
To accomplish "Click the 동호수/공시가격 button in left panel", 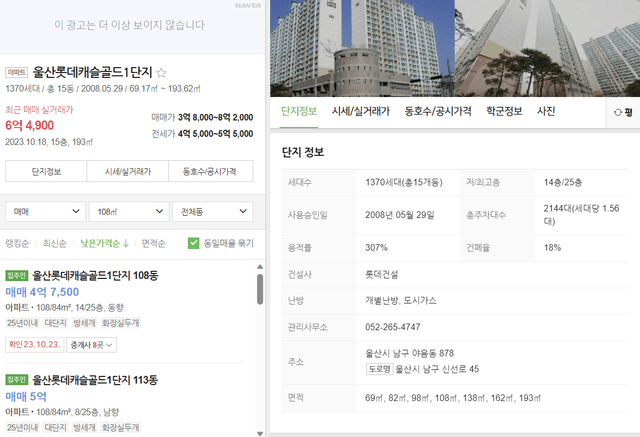I will (x=211, y=171).
